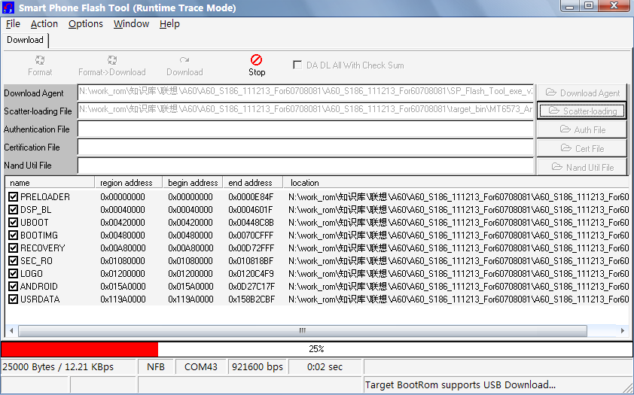Sort by the name column header
This screenshot has height=395, width=634.
pos(50,183)
